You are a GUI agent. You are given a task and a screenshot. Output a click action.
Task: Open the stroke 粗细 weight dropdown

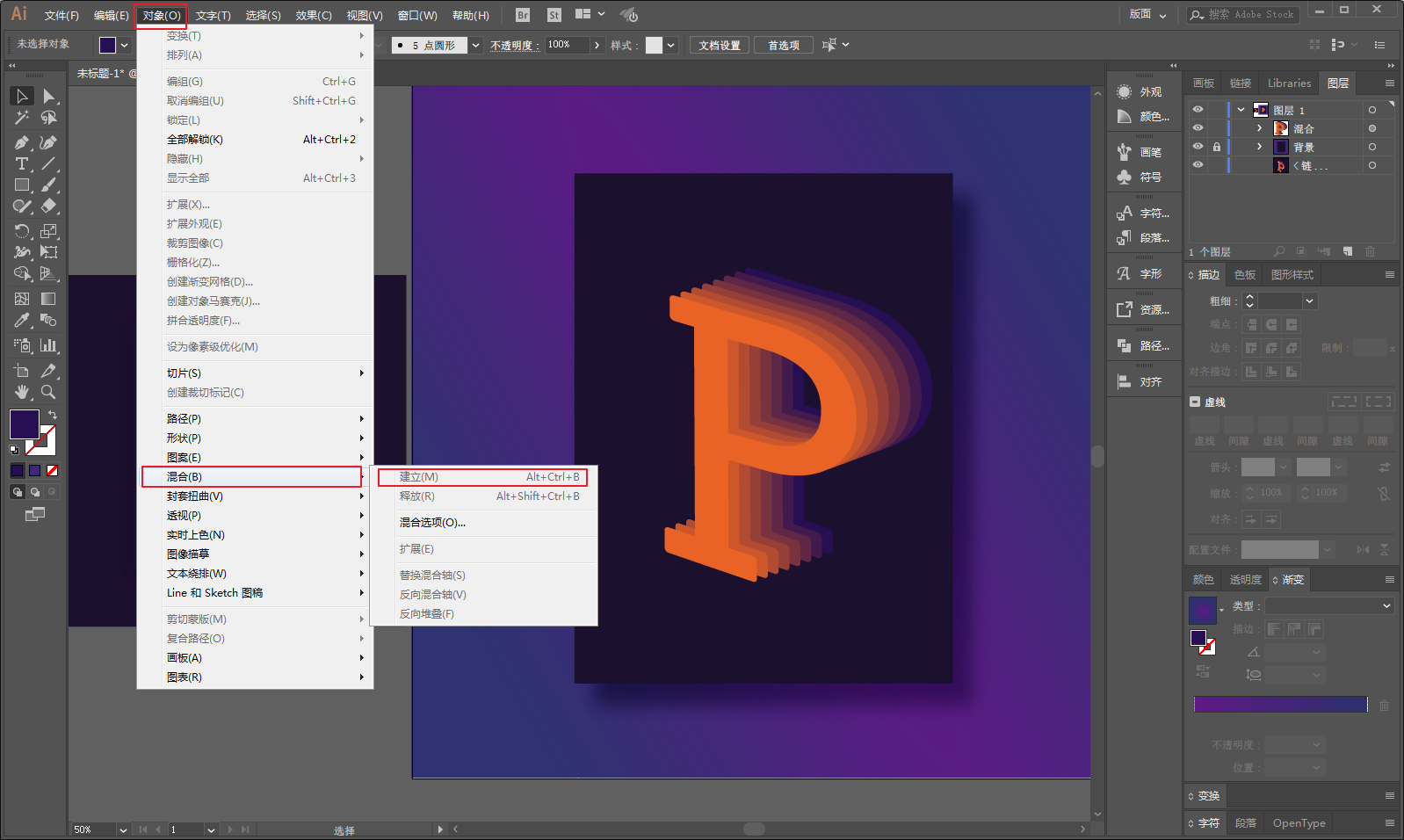tap(1309, 301)
